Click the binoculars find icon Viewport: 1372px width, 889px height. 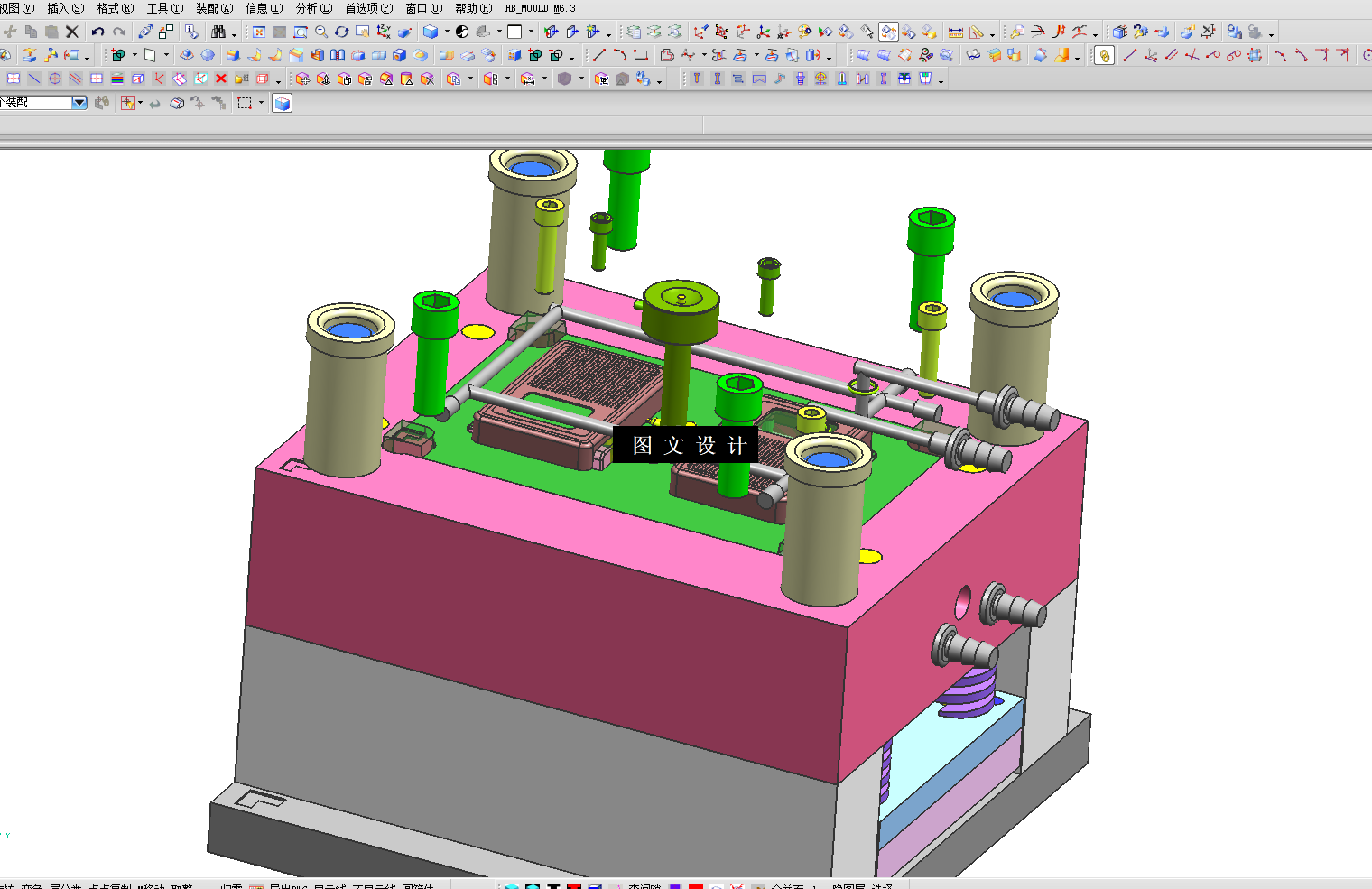tap(218, 32)
